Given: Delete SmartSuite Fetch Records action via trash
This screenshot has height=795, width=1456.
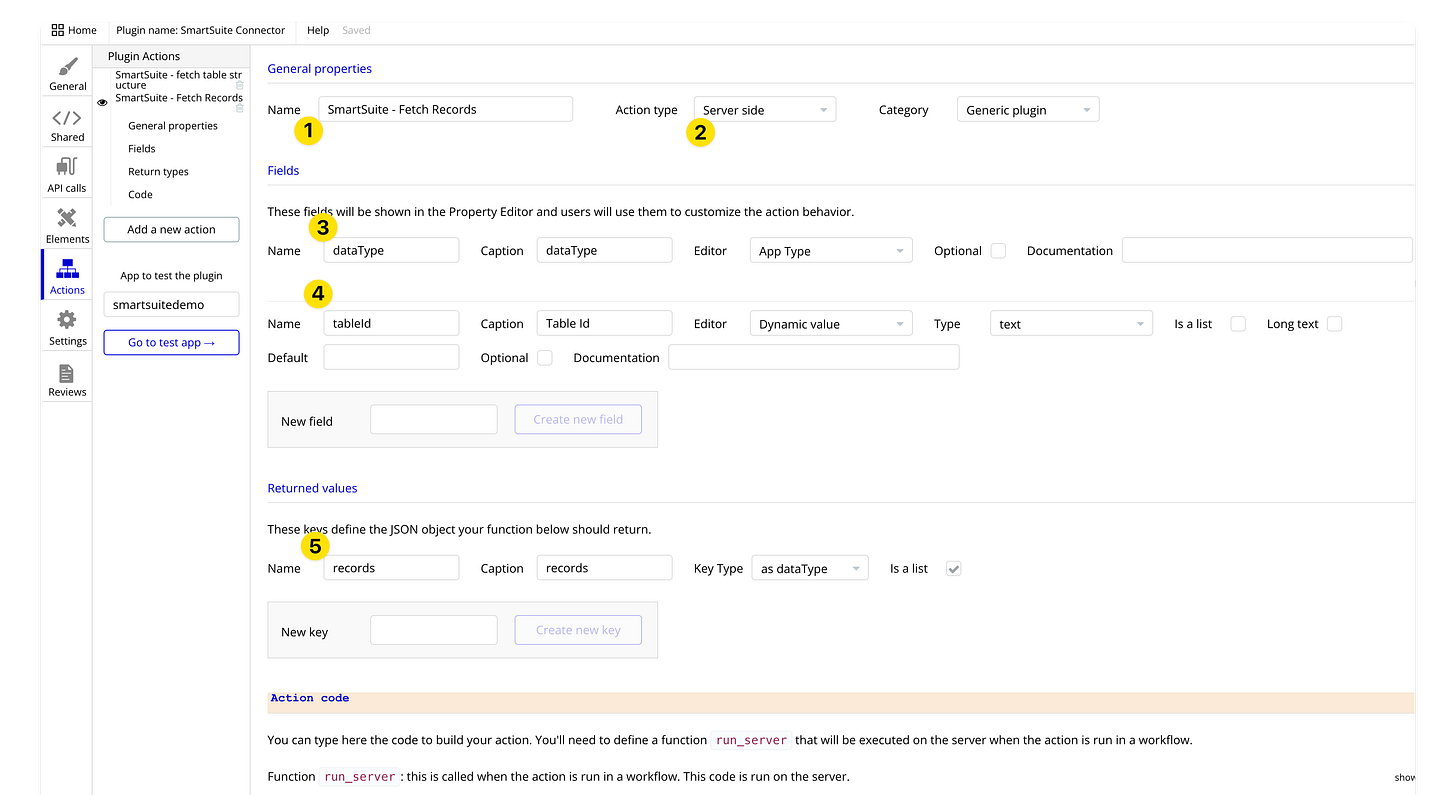Looking at the screenshot, I should click(x=240, y=107).
